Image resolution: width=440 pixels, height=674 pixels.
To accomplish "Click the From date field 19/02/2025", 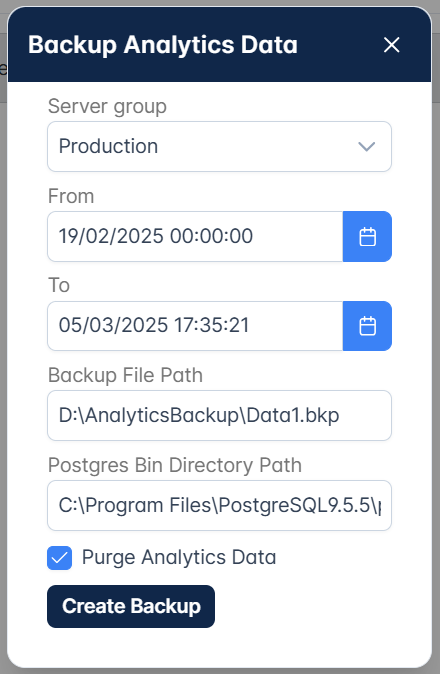I will (x=195, y=236).
